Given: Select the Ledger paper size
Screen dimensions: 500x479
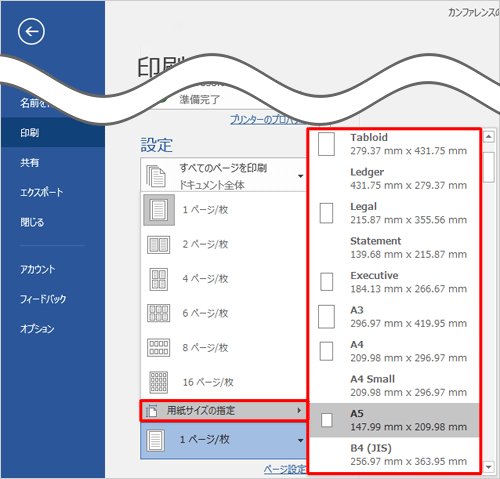Looking at the screenshot, I should click(394, 179).
